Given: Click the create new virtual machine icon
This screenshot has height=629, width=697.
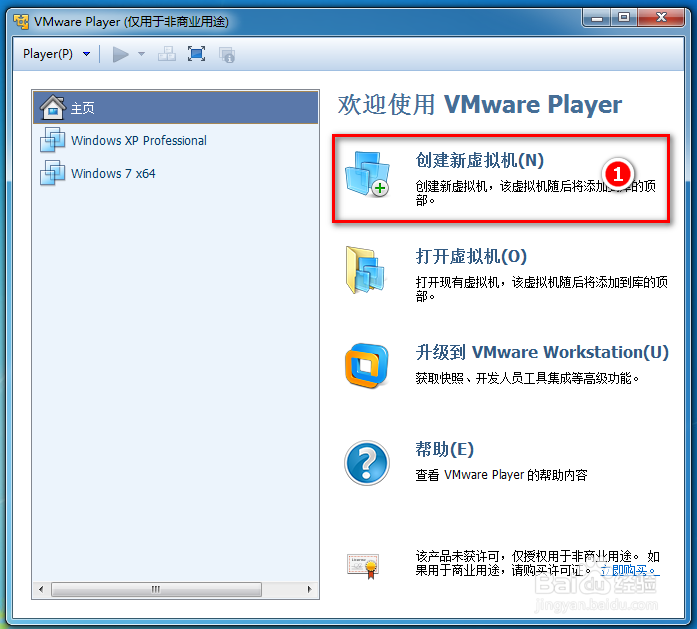Looking at the screenshot, I should point(367,174).
